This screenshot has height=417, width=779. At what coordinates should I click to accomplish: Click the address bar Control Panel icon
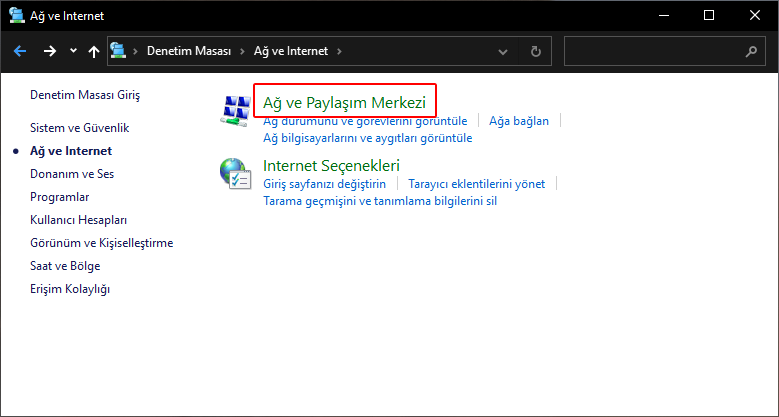(x=119, y=50)
